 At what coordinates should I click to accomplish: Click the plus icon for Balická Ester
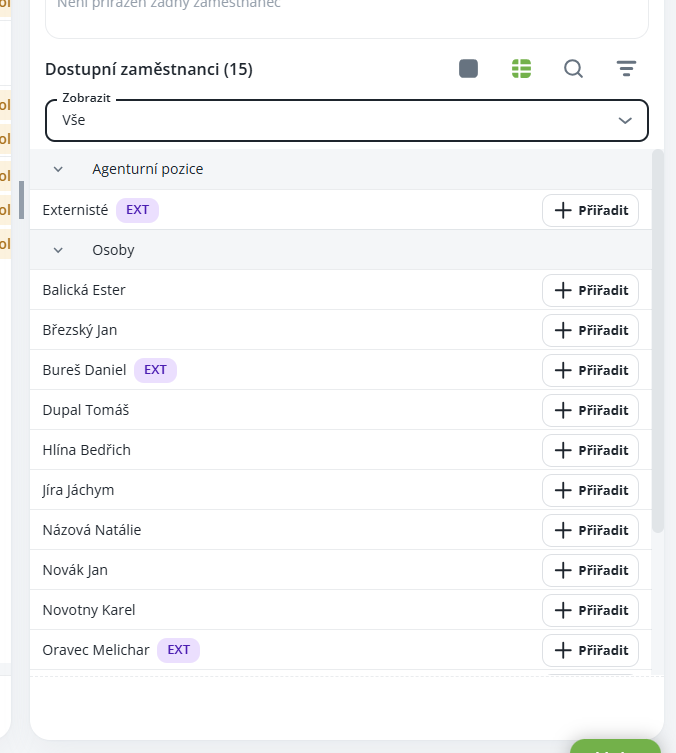coord(563,290)
